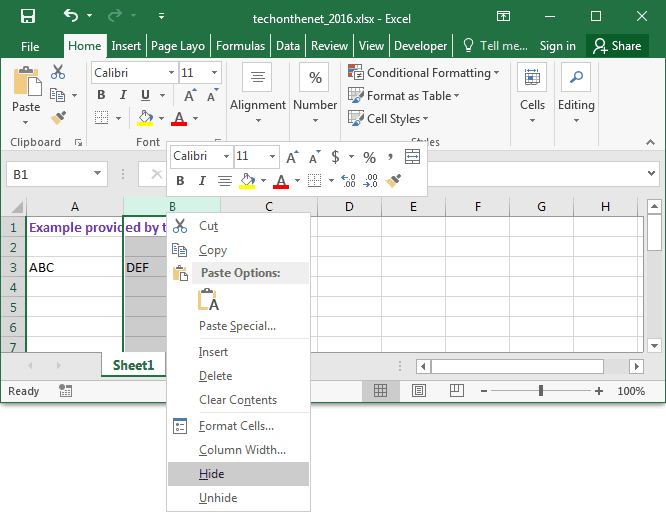Viewport: 666px width, 512px height.
Task: Toggle Italic in the mini toolbar
Action: click(x=202, y=181)
